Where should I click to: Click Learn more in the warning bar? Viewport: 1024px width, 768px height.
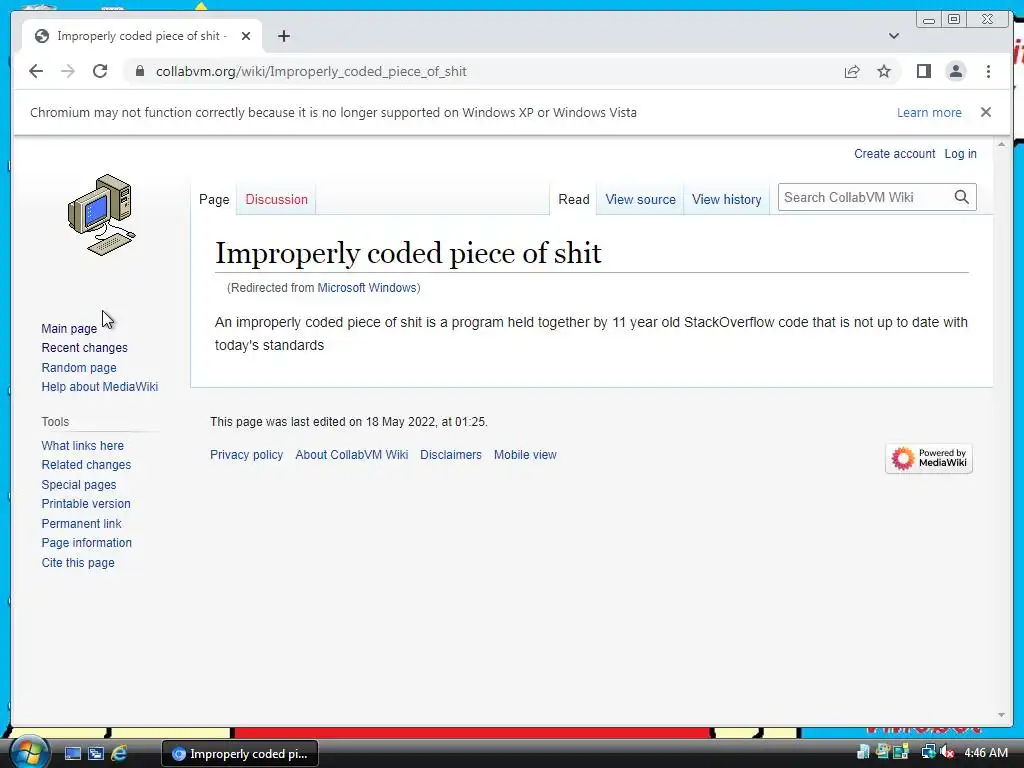[x=929, y=112]
